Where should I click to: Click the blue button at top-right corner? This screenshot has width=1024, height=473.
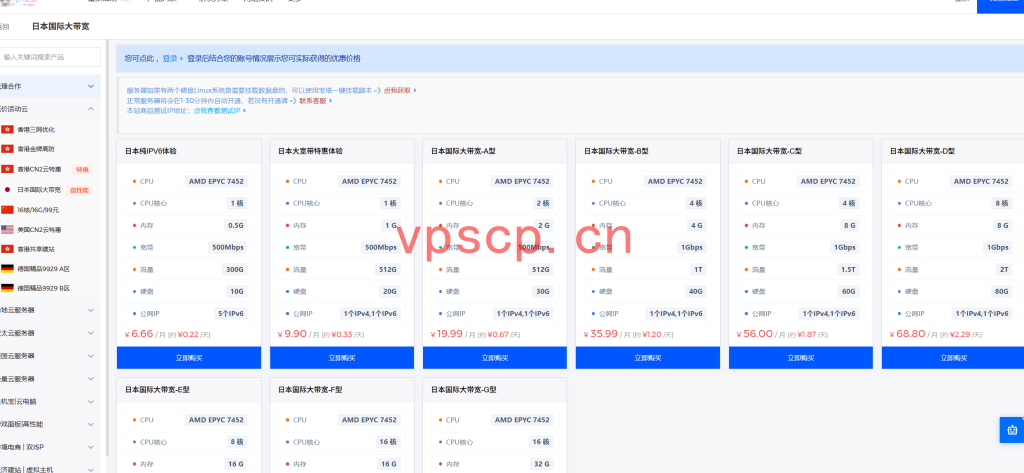[x=1000, y=5]
